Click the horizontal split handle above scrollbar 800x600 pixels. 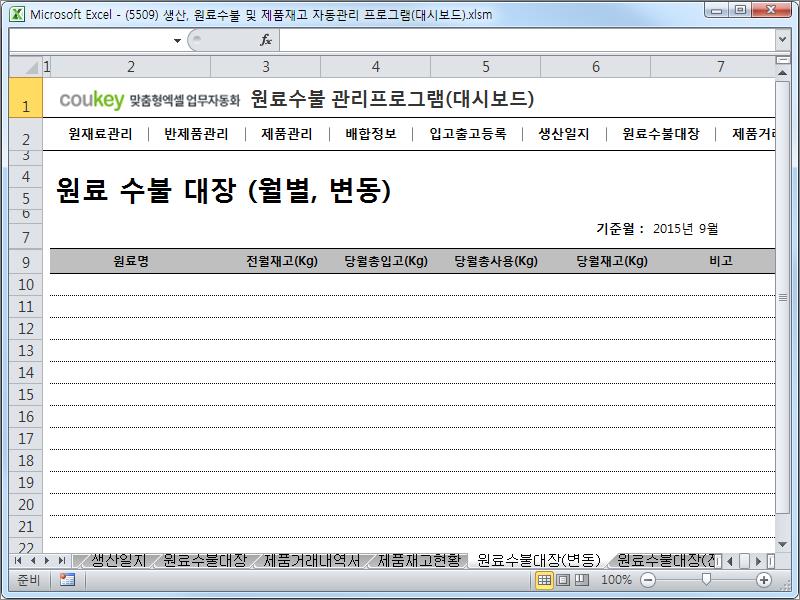(x=782, y=60)
